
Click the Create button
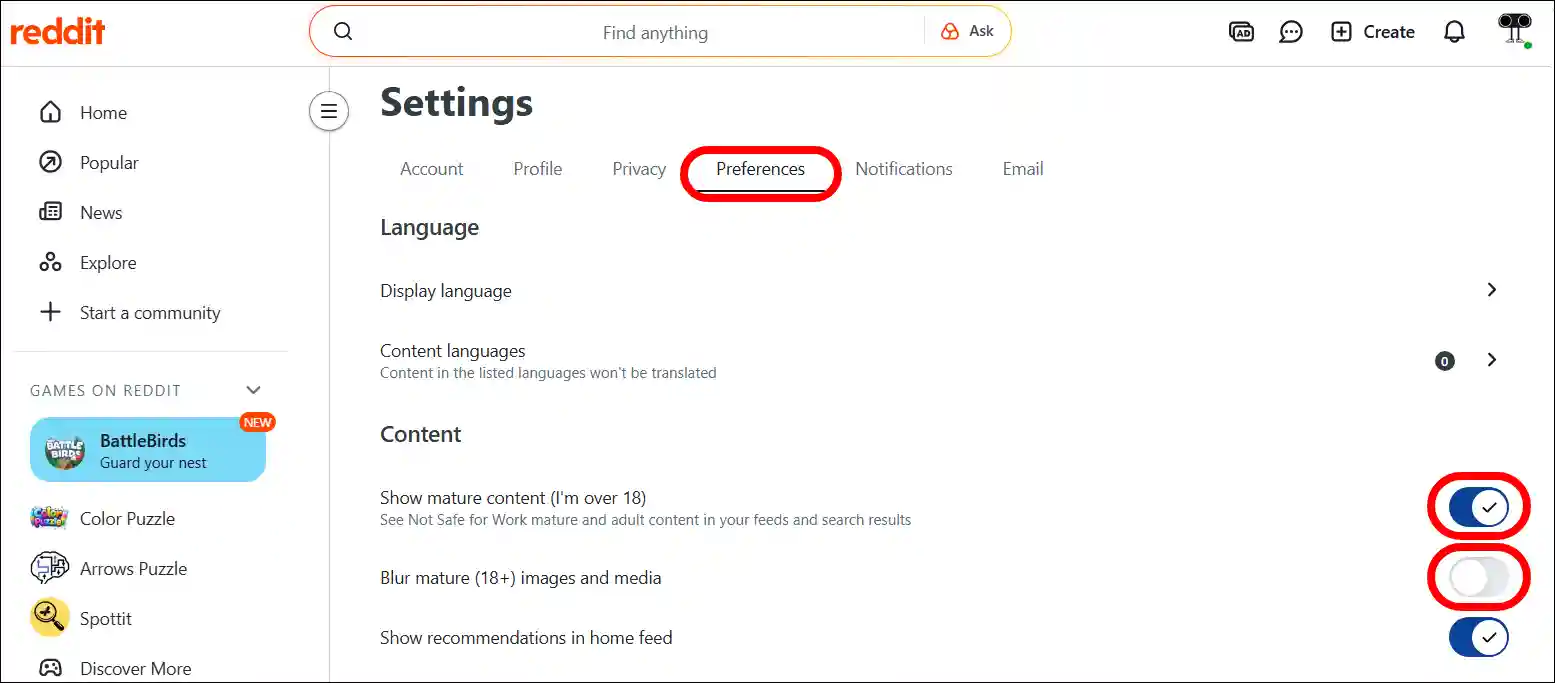coord(1373,31)
